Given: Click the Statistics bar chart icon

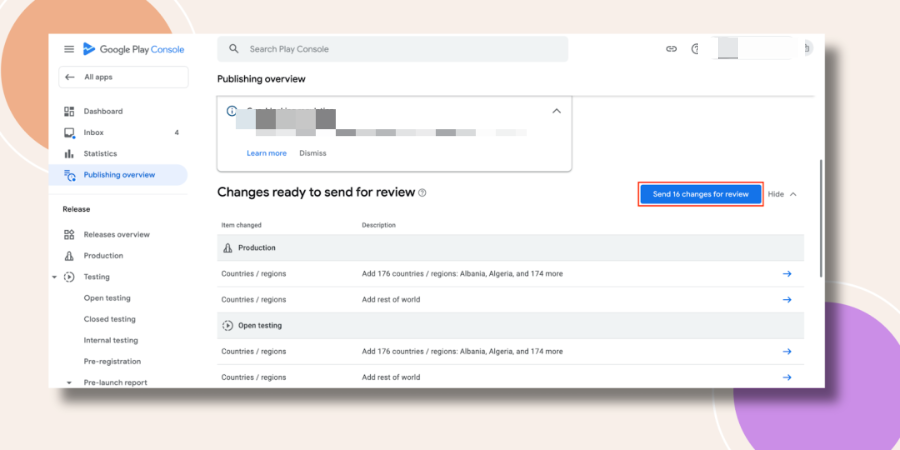Looking at the screenshot, I should [x=69, y=154].
